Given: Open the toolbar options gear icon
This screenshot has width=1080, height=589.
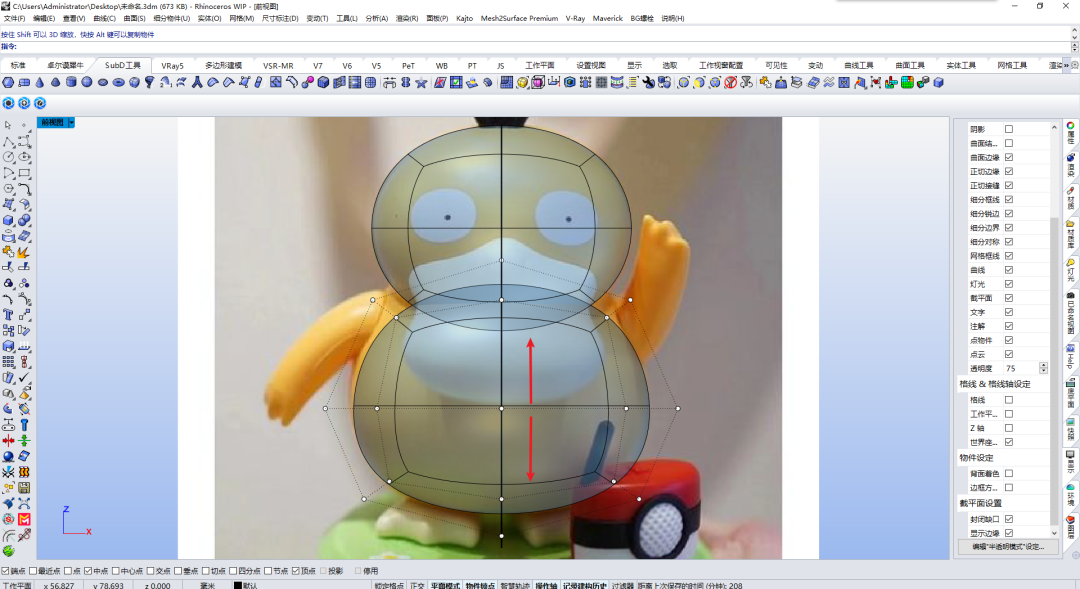Looking at the screenshot, I should 1074,65.
